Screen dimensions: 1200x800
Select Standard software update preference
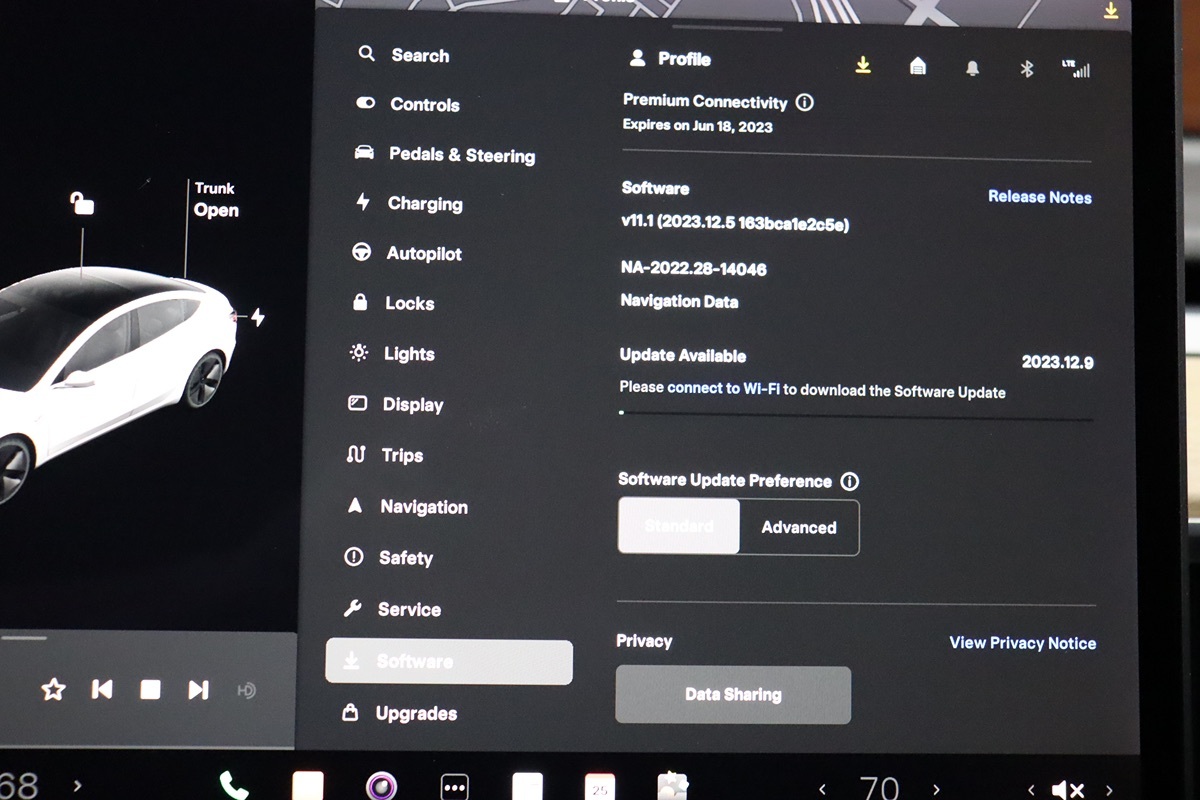[x=679, y=527]
